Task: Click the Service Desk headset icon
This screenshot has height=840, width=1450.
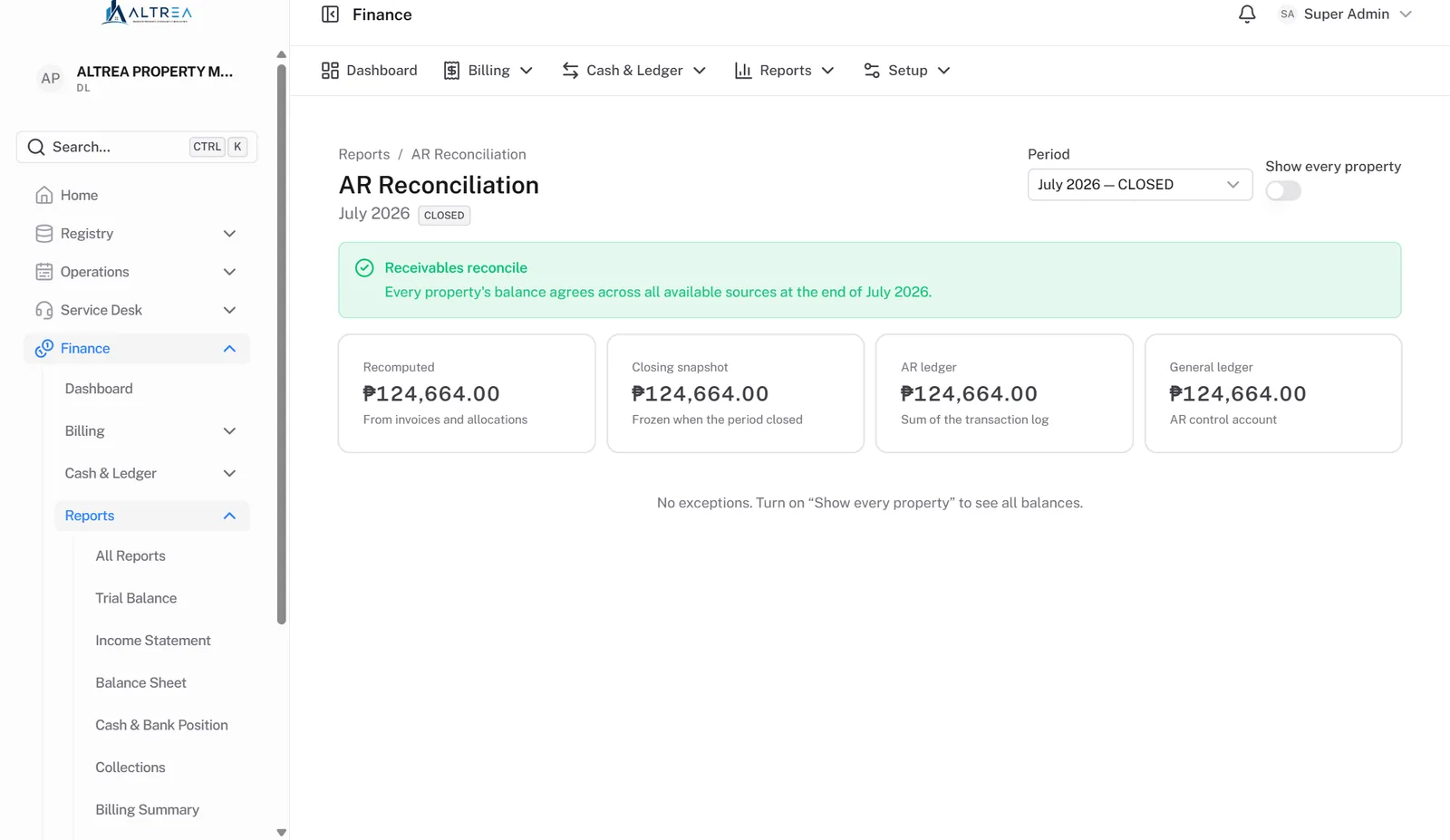Action: [x=43, y=310]
